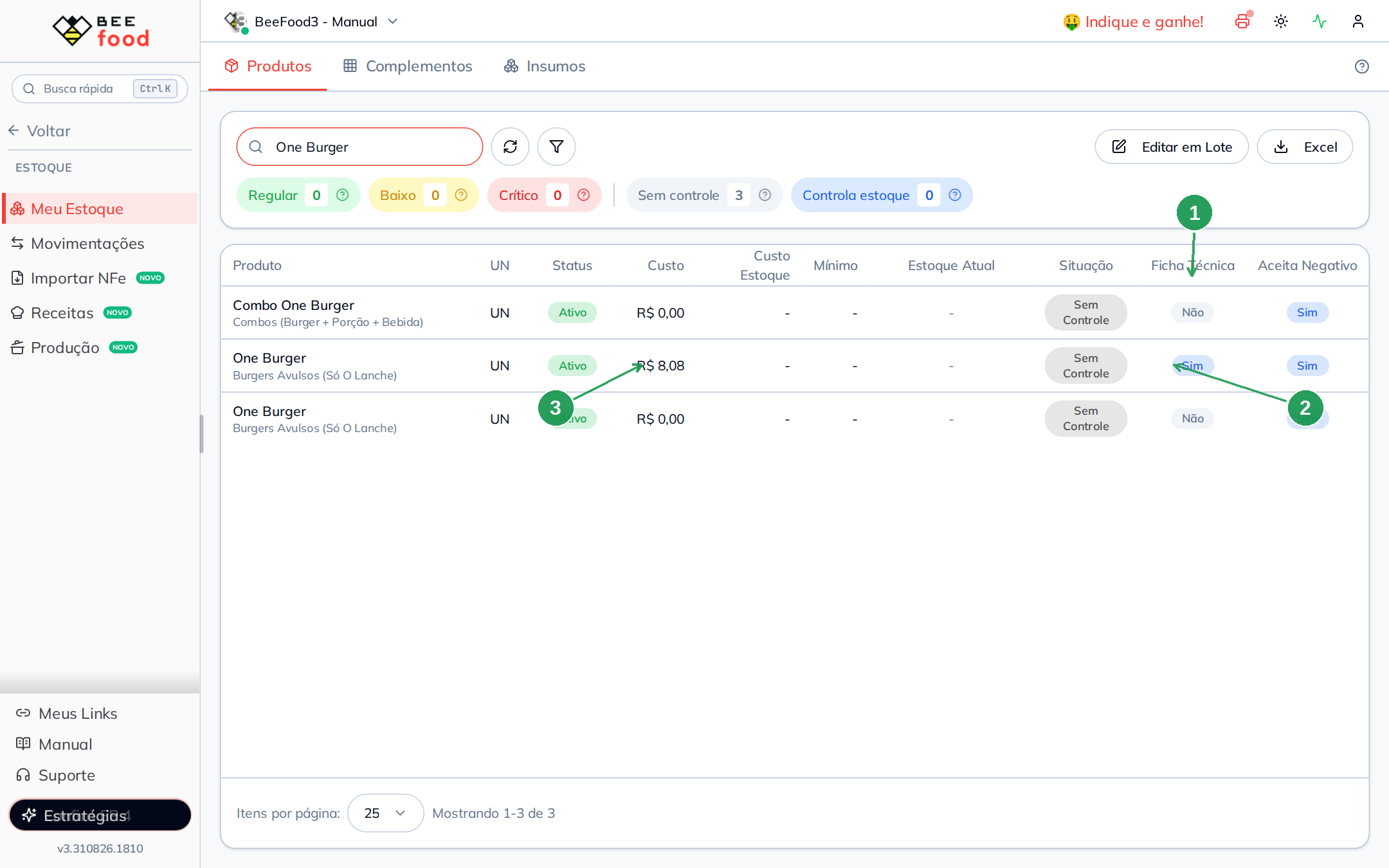
Task: Click Não ficha técnica badge in Combo row
Action: (1193, 312)
